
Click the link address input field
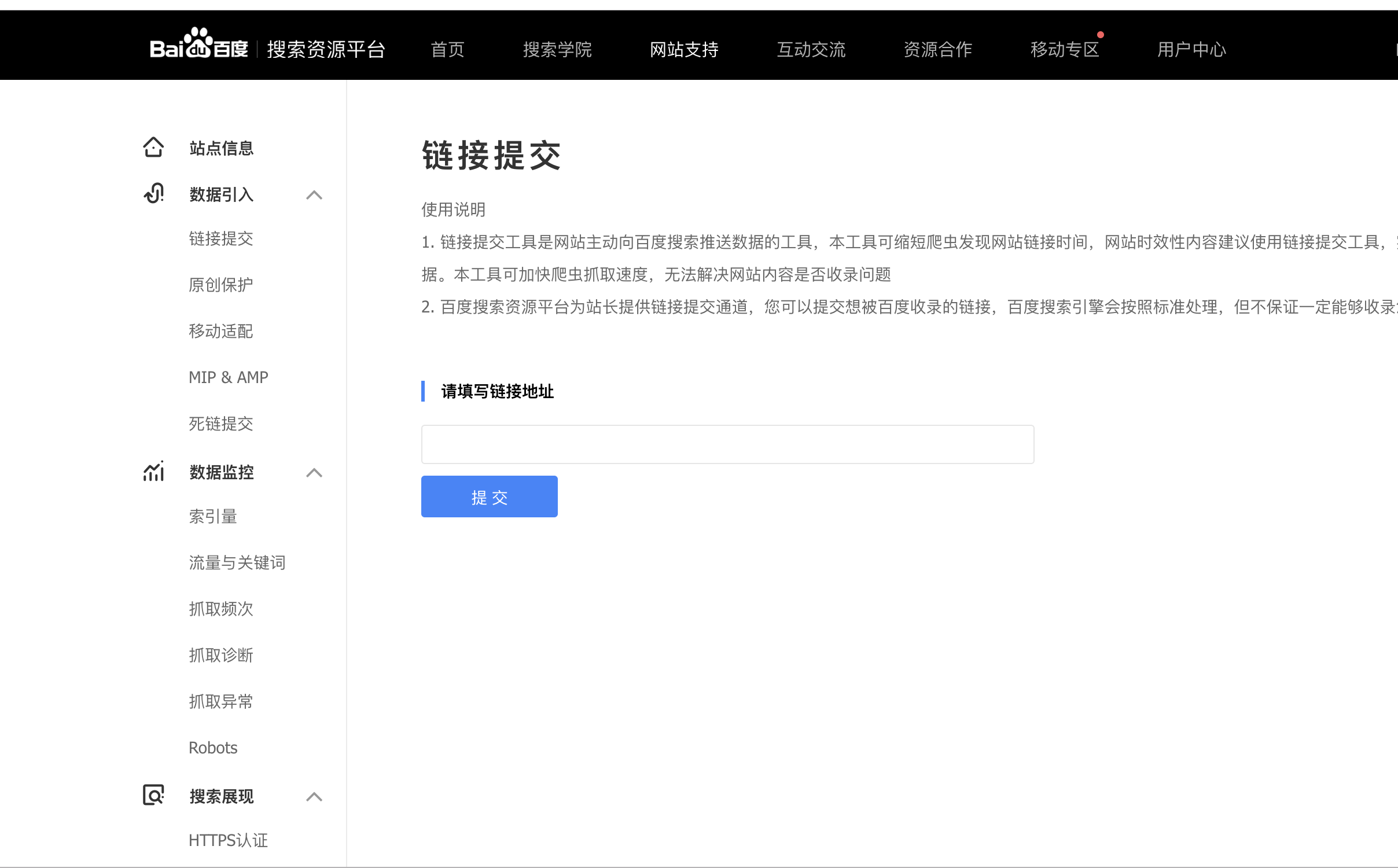(x=727, y=444)
